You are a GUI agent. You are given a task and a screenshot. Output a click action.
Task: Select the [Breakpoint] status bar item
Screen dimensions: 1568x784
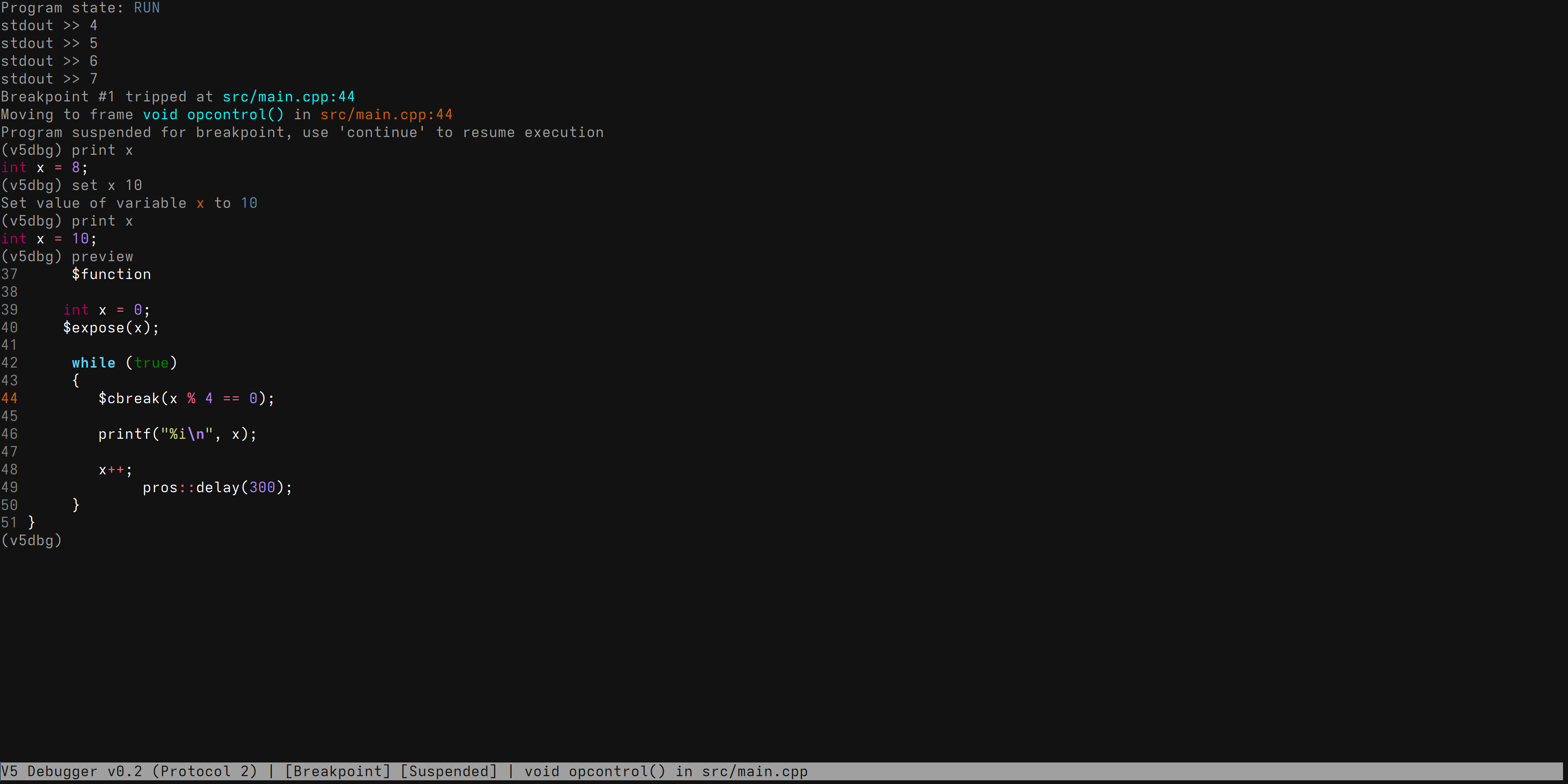point(337,771)
